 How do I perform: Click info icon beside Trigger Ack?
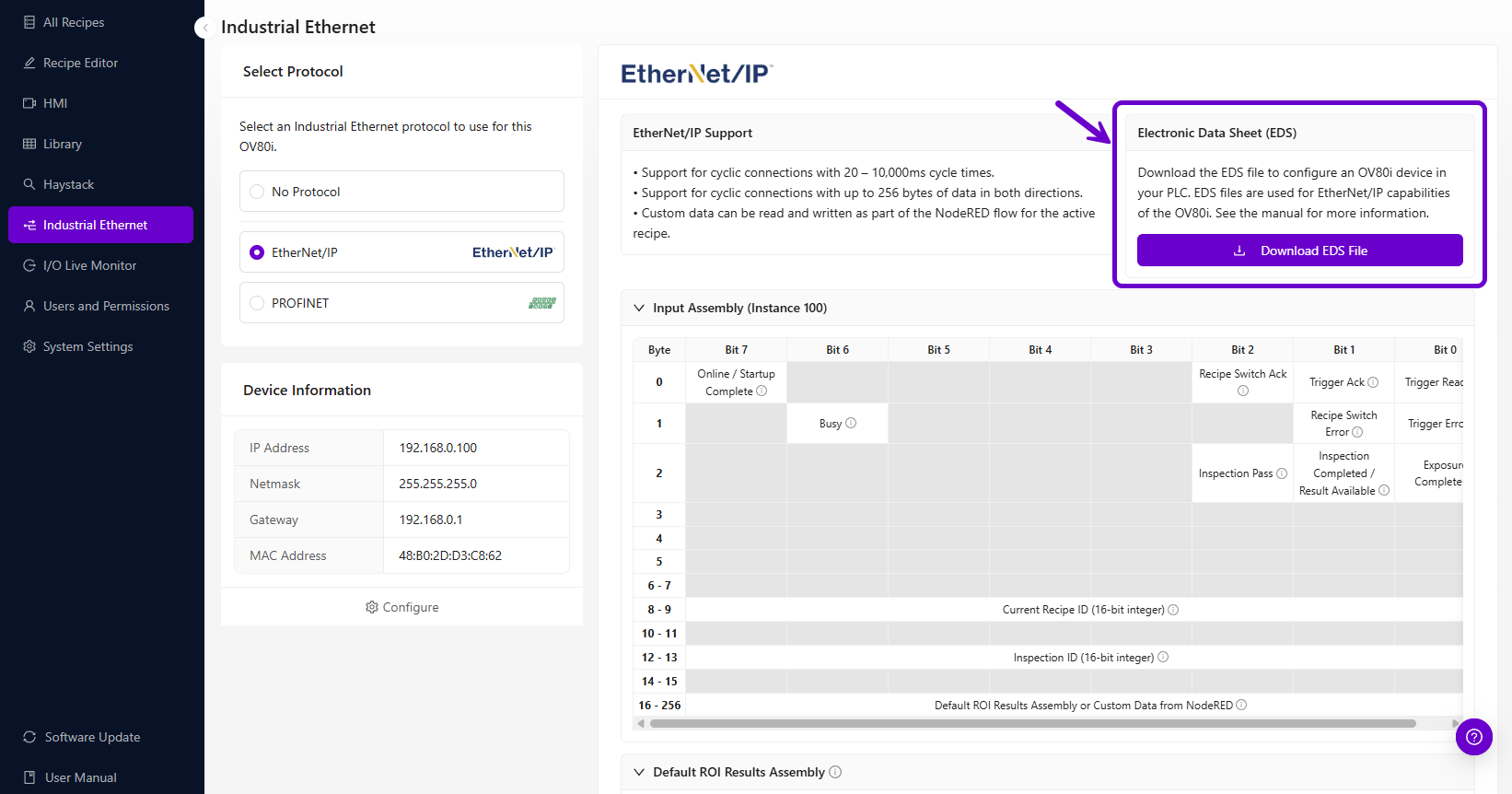point(1373,382)
